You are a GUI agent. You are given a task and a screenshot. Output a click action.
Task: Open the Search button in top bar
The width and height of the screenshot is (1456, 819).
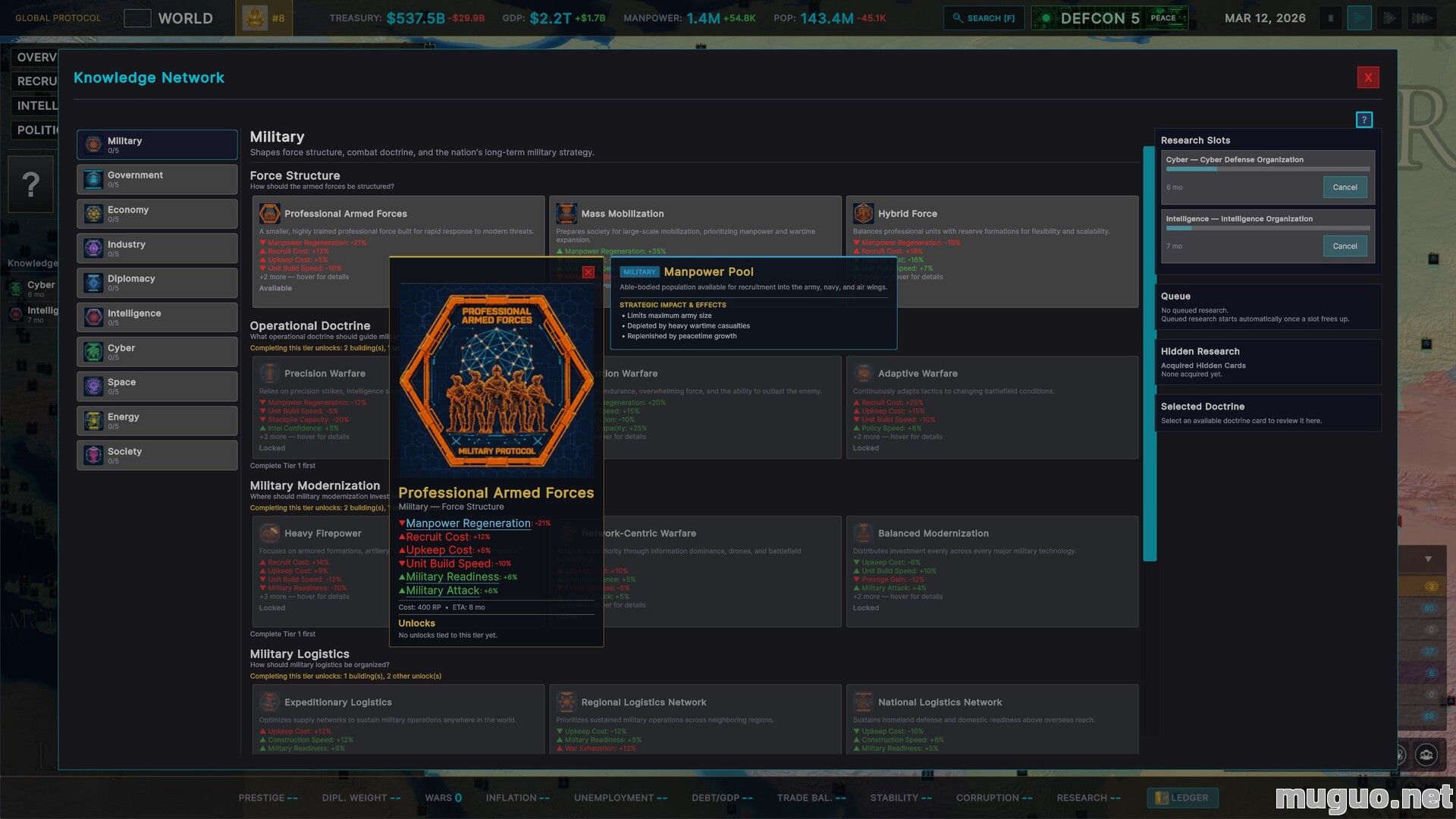tap(984, 18)
